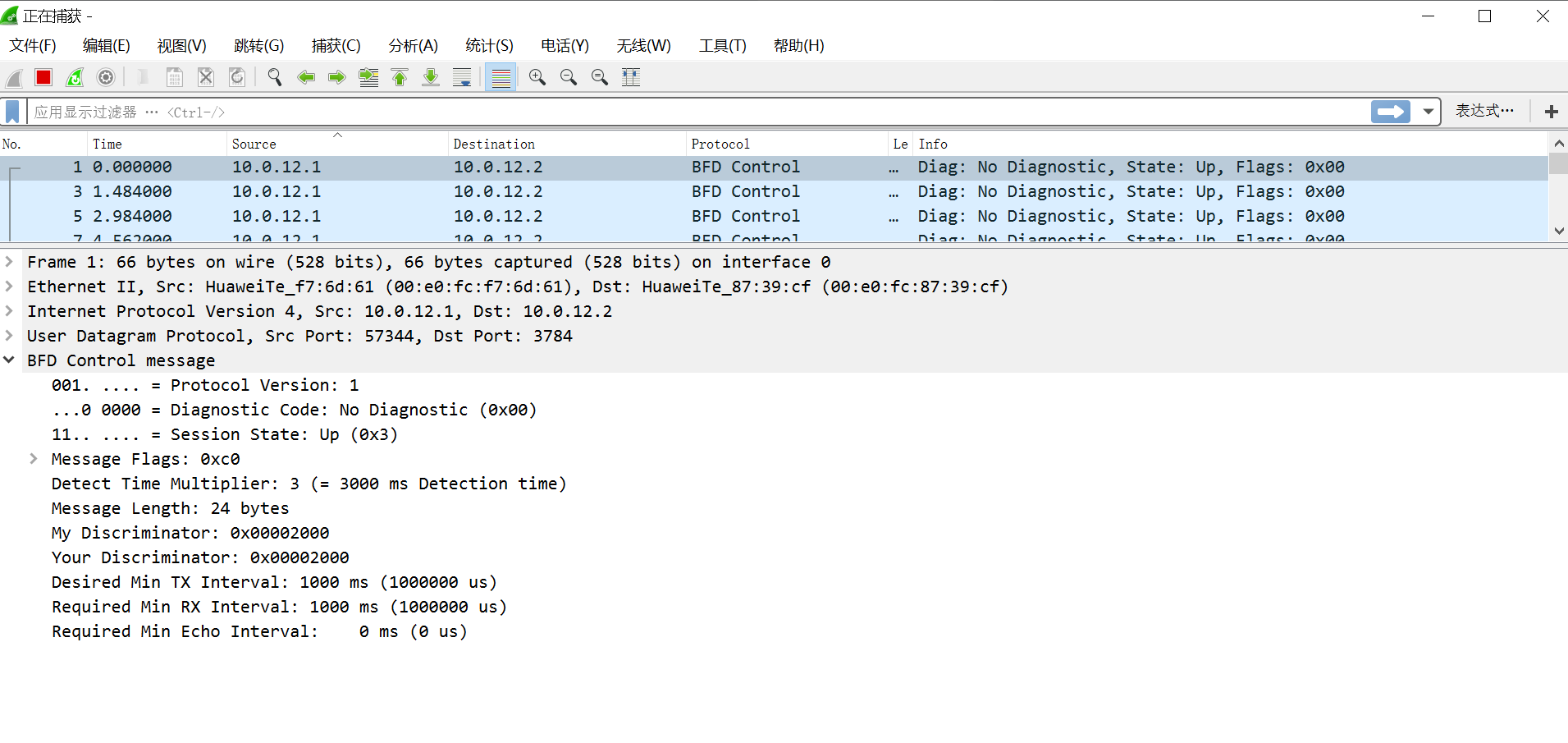The image size is (1568, 743).
Task: Open the 分析(A) menu
Action: (x=413, y=46)
